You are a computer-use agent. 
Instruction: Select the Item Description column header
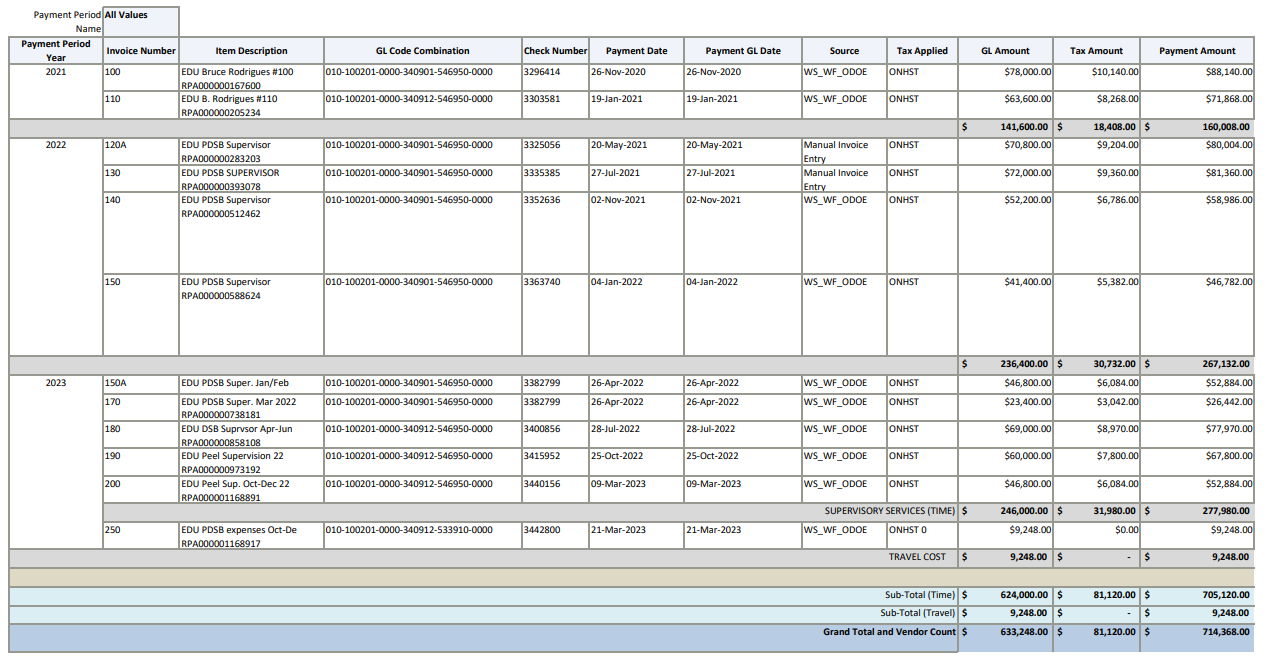251,51
